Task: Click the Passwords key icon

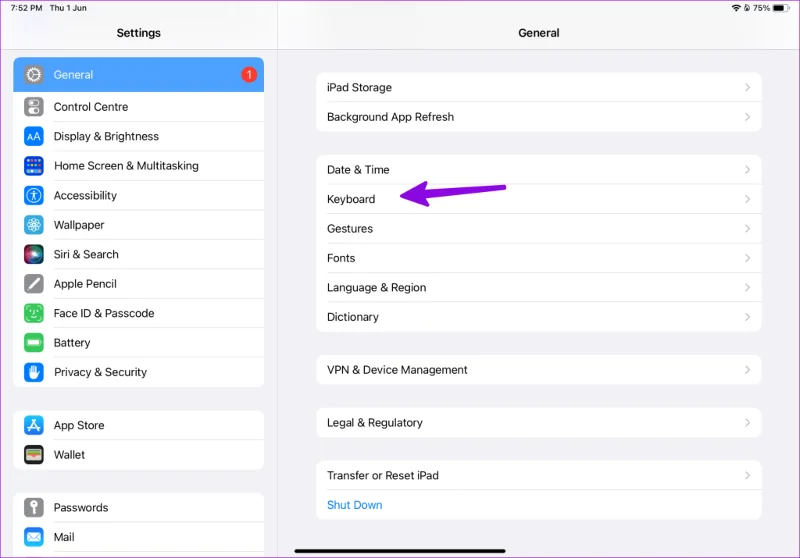Action: [x=34, y=508]
